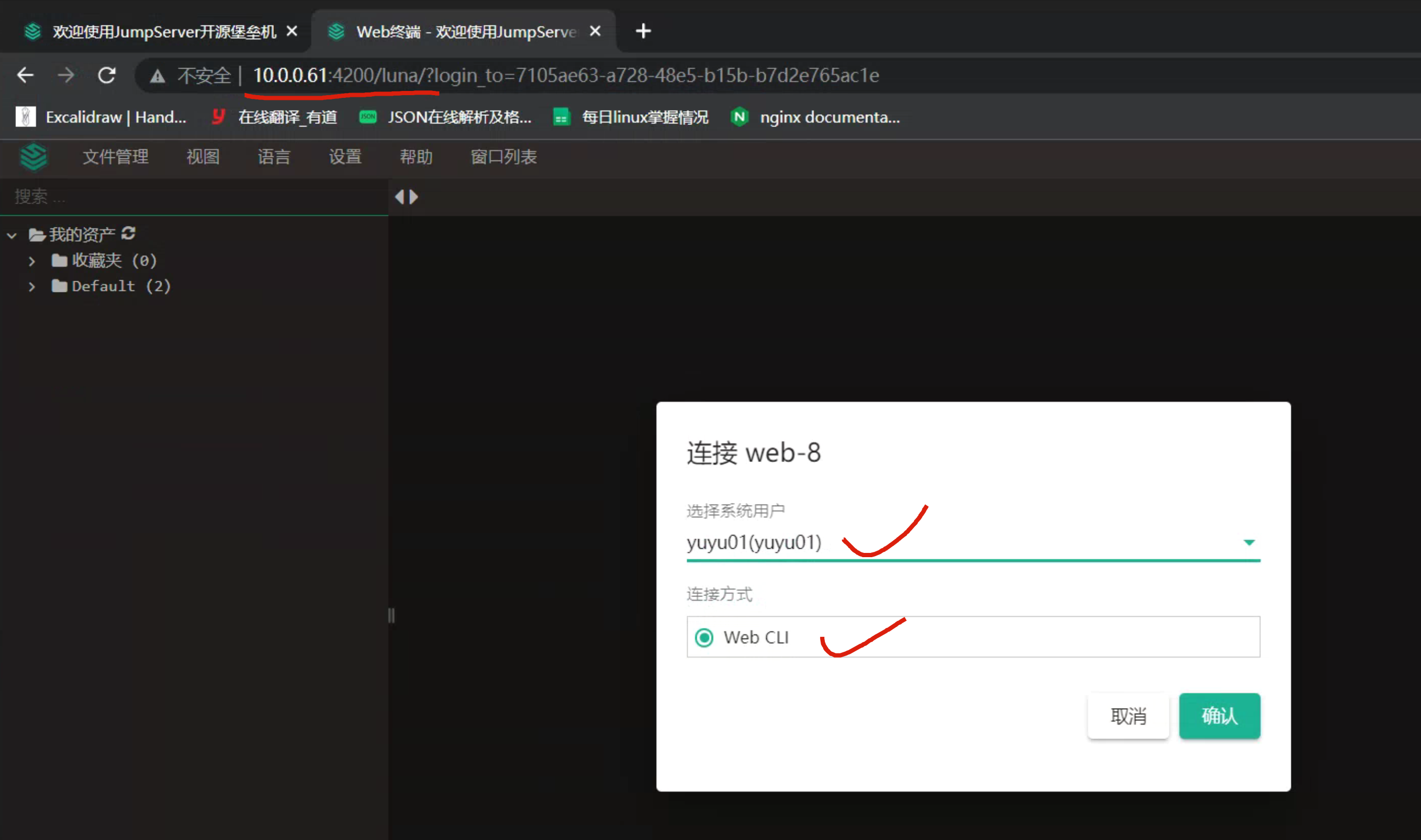Click the JumpServer logo in the menu bar
This screenshot has width=1421, height=840.
tap(34, 157)
